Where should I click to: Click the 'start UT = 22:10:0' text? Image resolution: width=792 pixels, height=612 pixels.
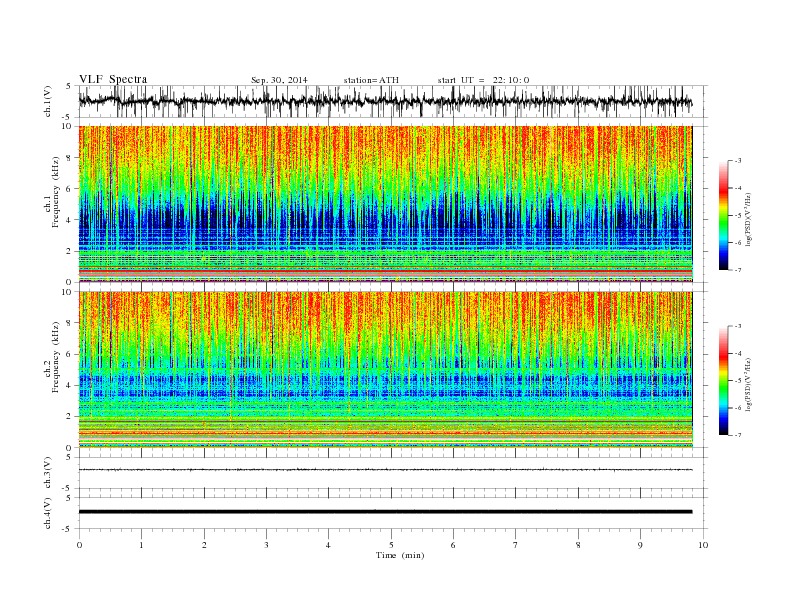point(483,80)
